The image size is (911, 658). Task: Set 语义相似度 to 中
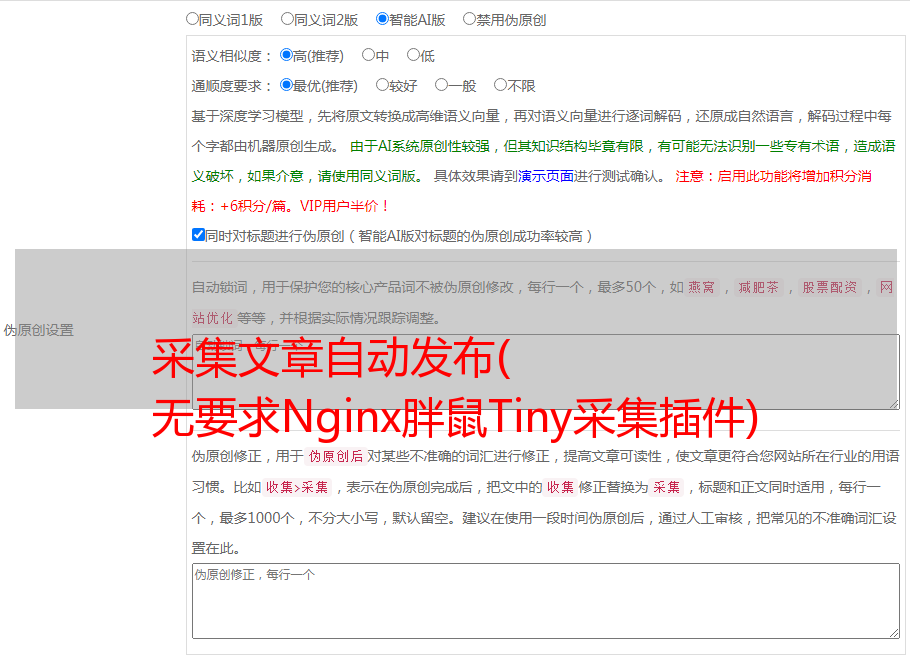point(368,55)
